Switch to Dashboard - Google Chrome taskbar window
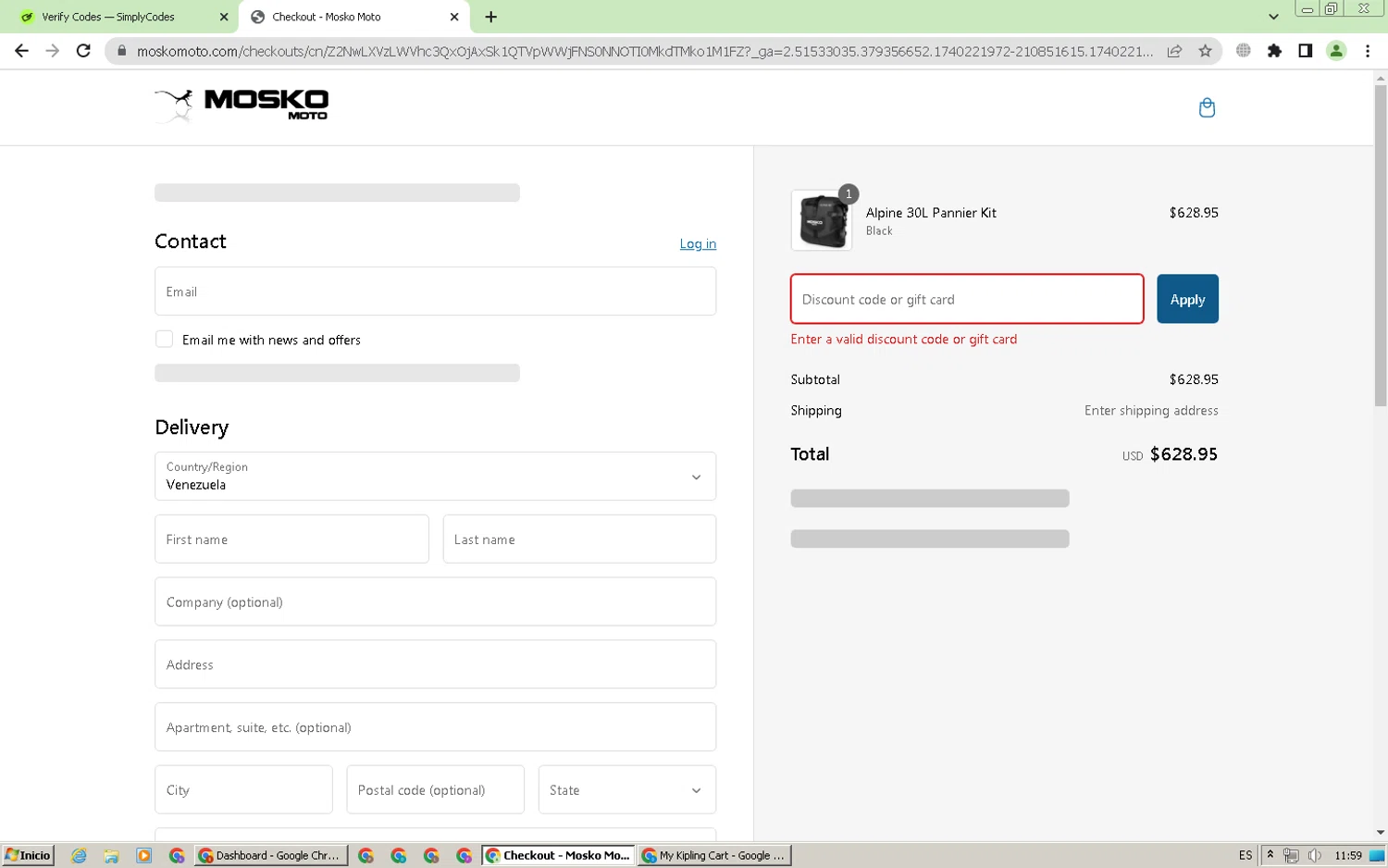Screen dimensions: 1388x868 (271, 855)
